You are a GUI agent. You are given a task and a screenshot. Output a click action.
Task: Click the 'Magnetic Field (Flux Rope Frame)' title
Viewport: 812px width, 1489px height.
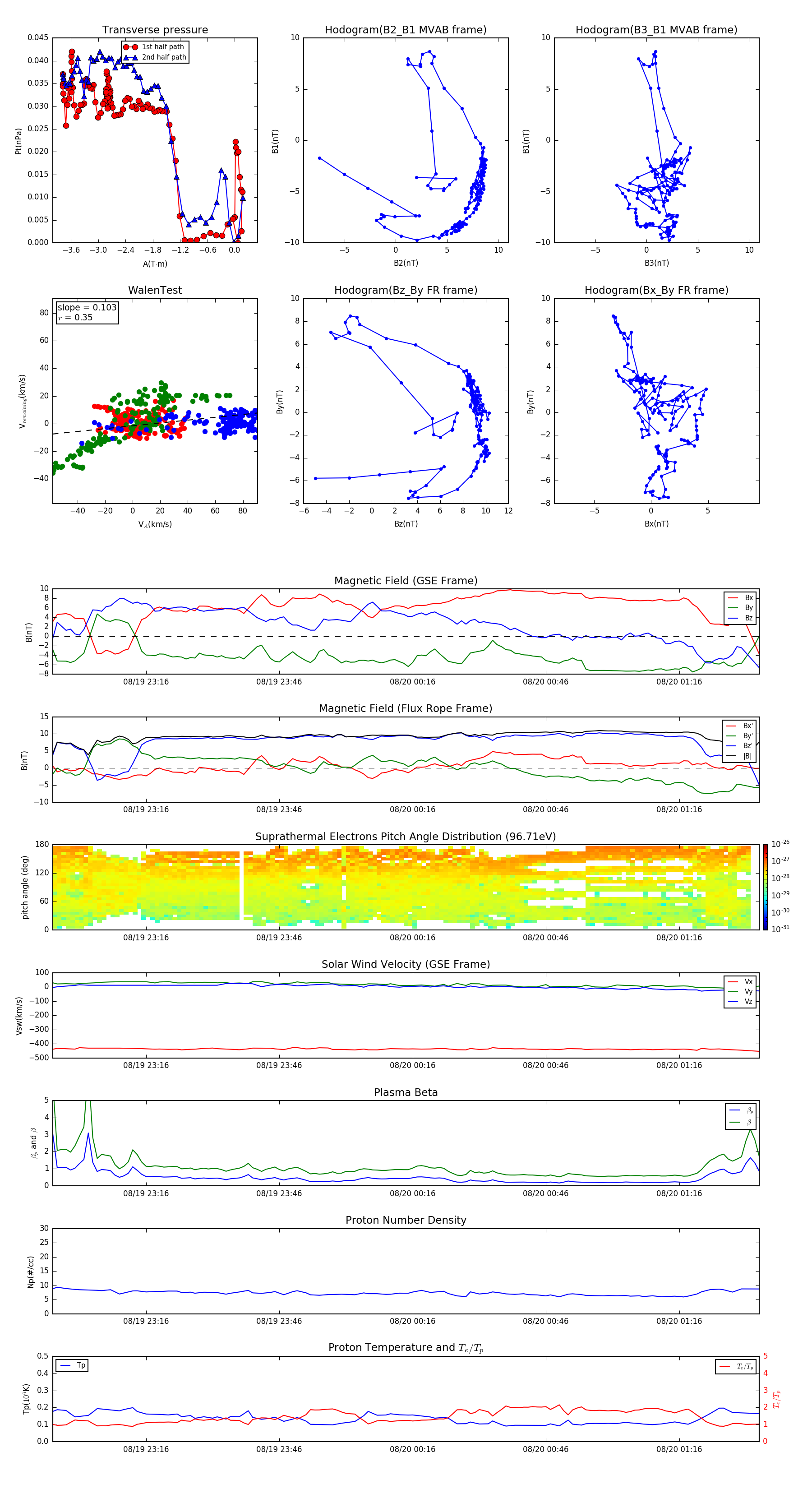coord(406,709)
